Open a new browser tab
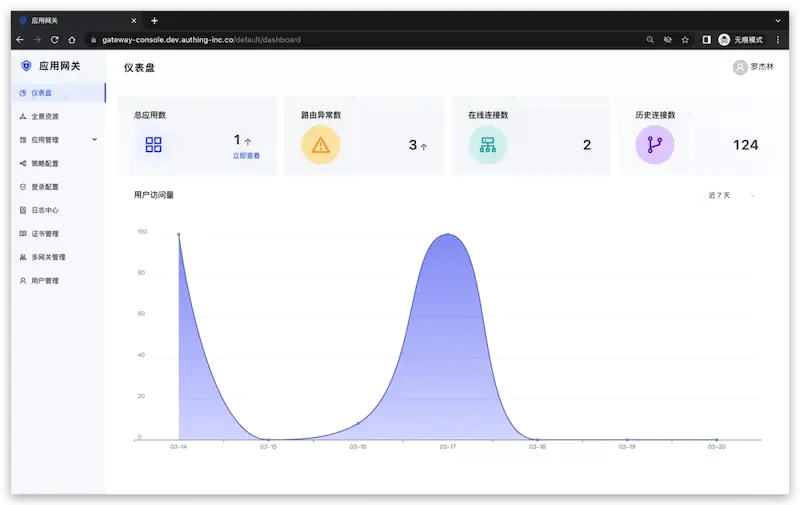Image resolution: width=800 pixels, height=505 pixels. coord(155,21)
